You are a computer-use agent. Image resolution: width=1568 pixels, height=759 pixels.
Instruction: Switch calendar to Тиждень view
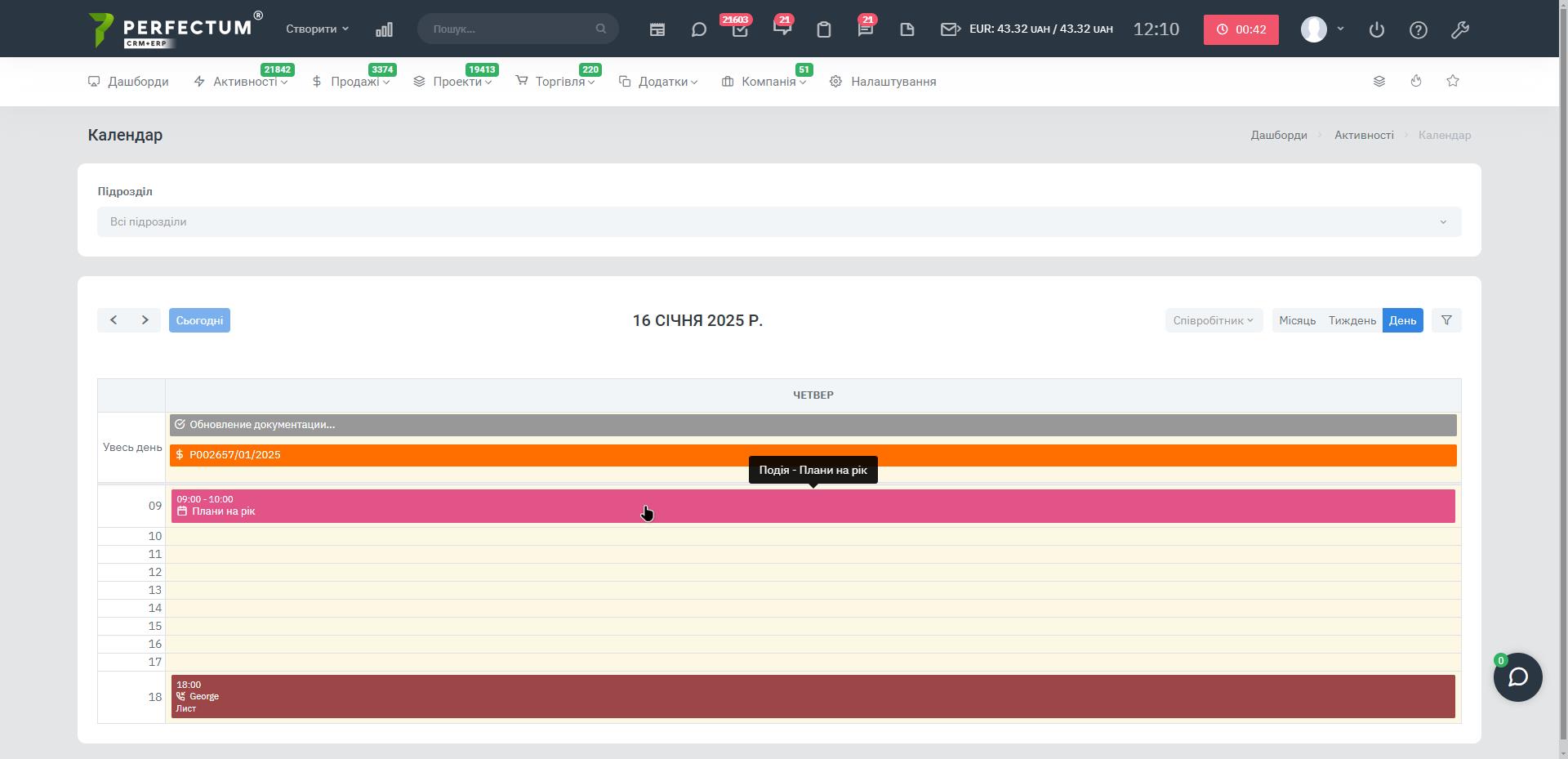tap(1352, 320)
